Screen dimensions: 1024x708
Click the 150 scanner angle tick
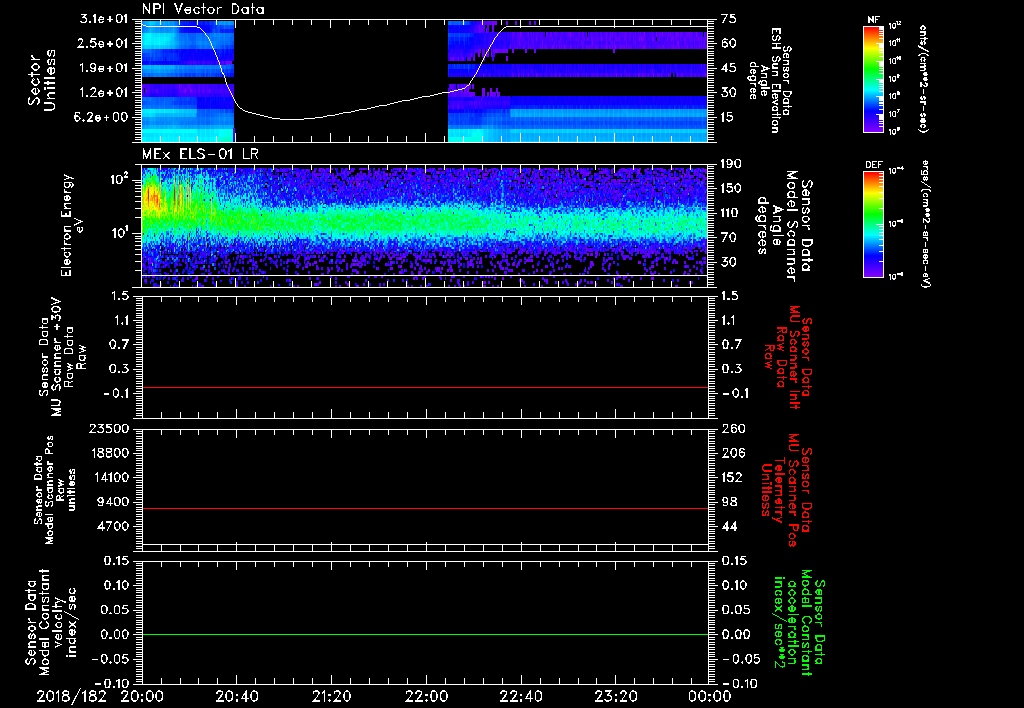[x=732, y=189]
